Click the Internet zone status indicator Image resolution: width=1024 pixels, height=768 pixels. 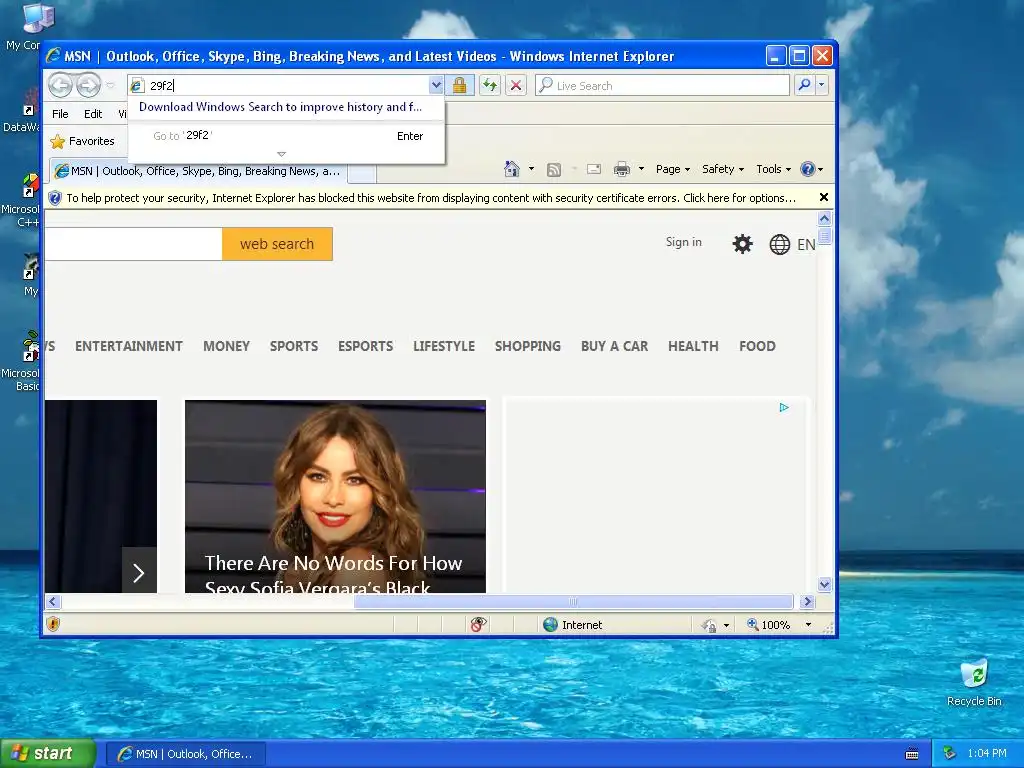pyautogui.click(x=572, y=625)
